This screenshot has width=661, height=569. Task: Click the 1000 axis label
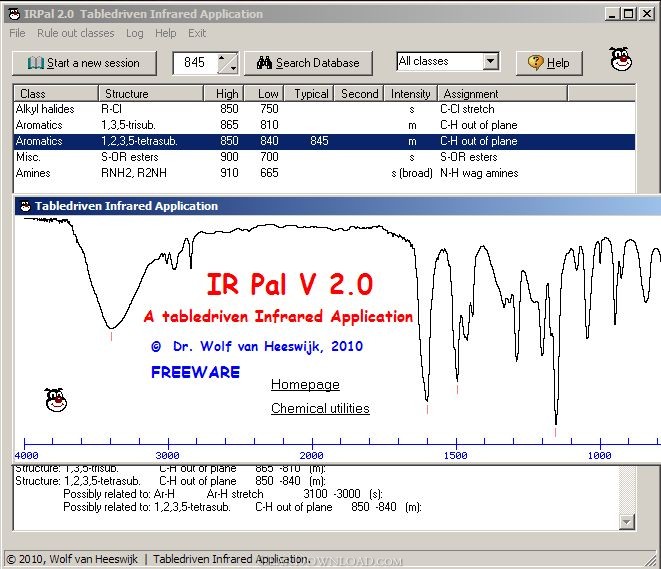(x=599, y=456)
